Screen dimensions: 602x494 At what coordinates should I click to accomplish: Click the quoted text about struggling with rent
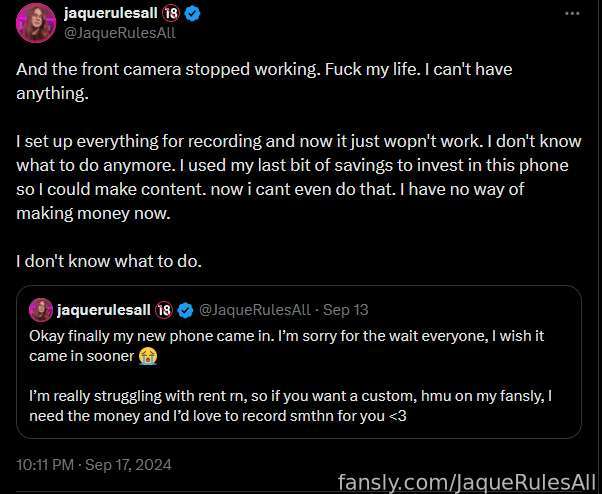(x=291, y=406)
